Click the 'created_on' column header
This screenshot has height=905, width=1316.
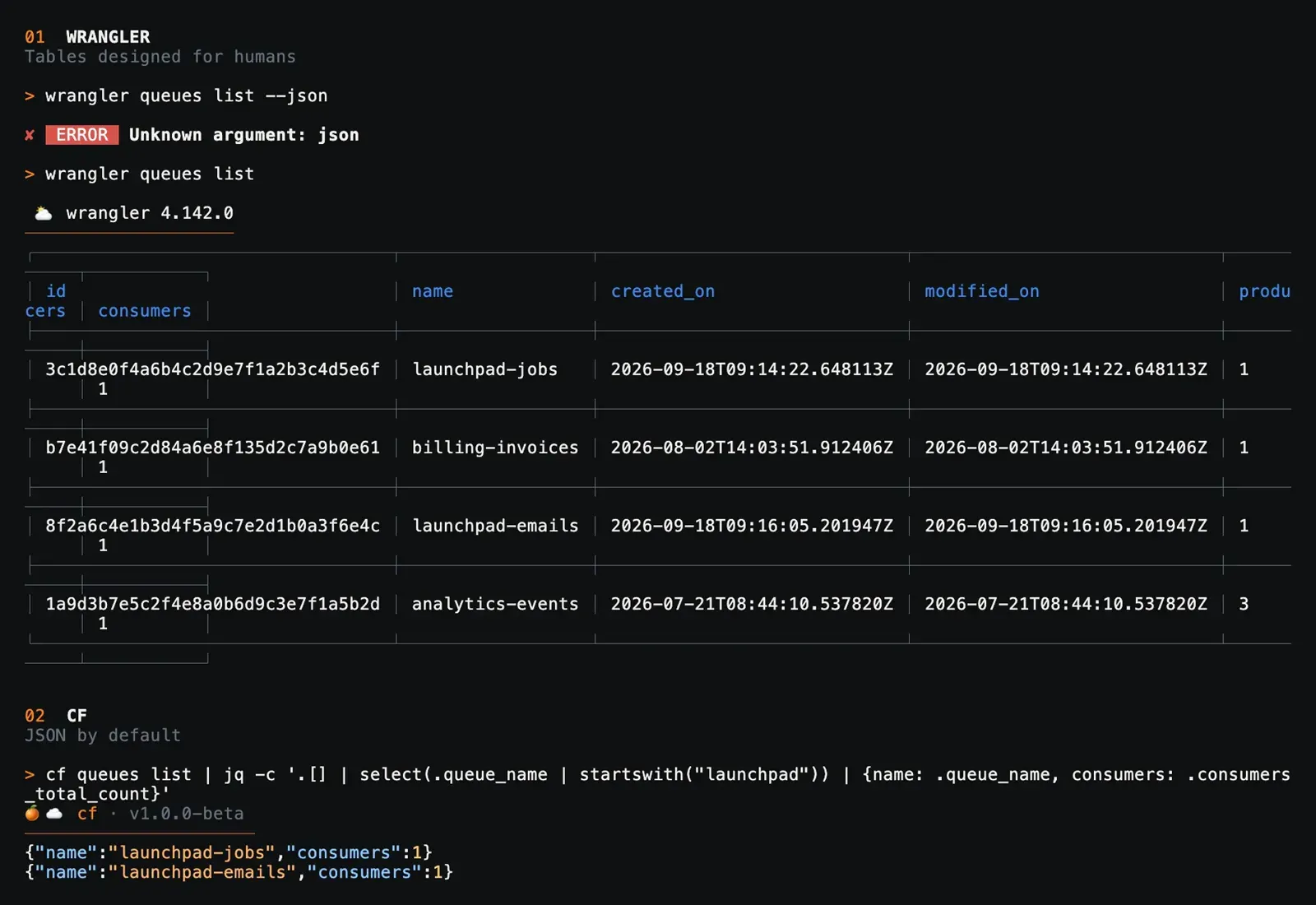[x=663, y=291]
